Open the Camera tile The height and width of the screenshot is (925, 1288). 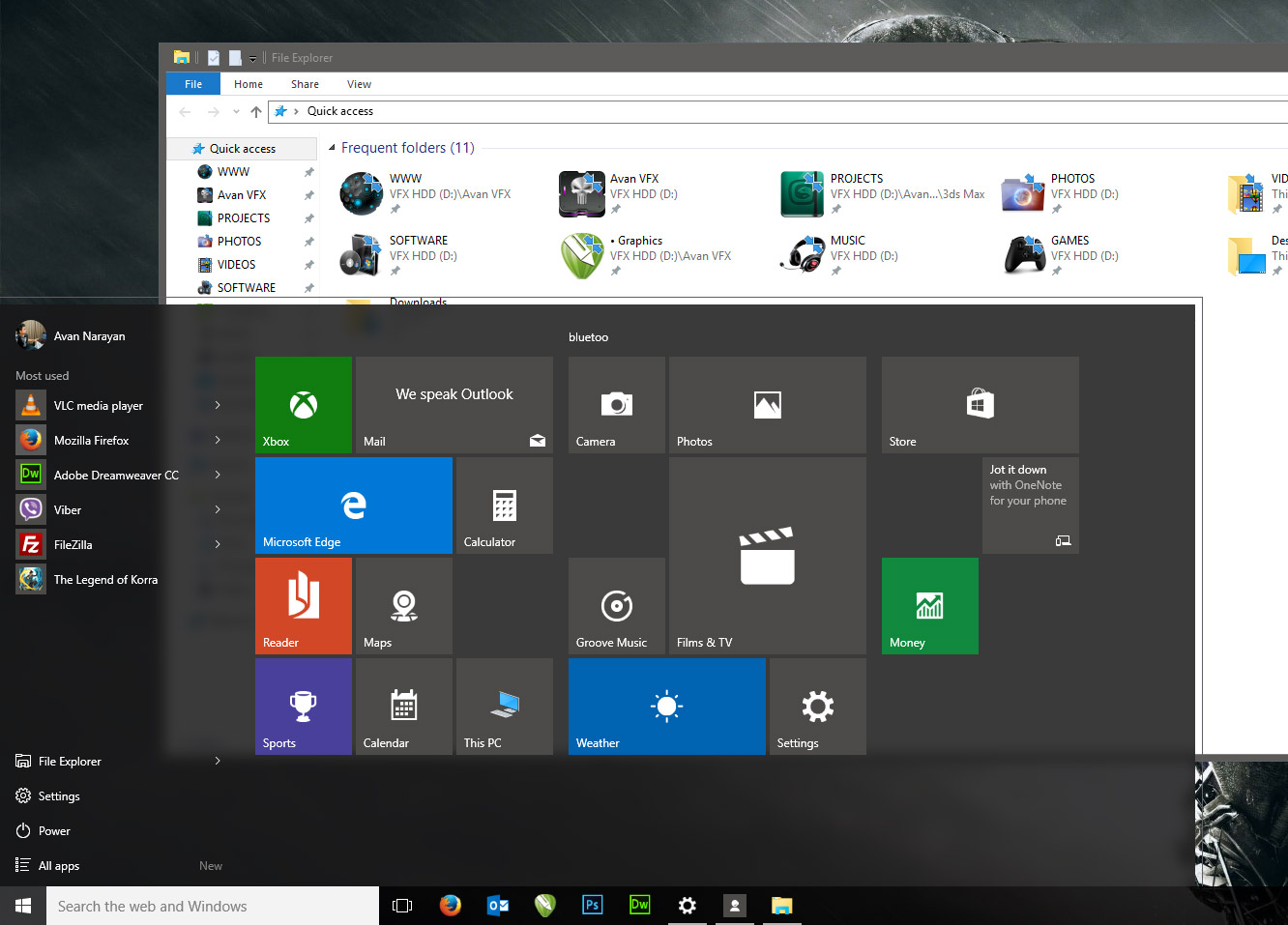click(x=617, y=405)
